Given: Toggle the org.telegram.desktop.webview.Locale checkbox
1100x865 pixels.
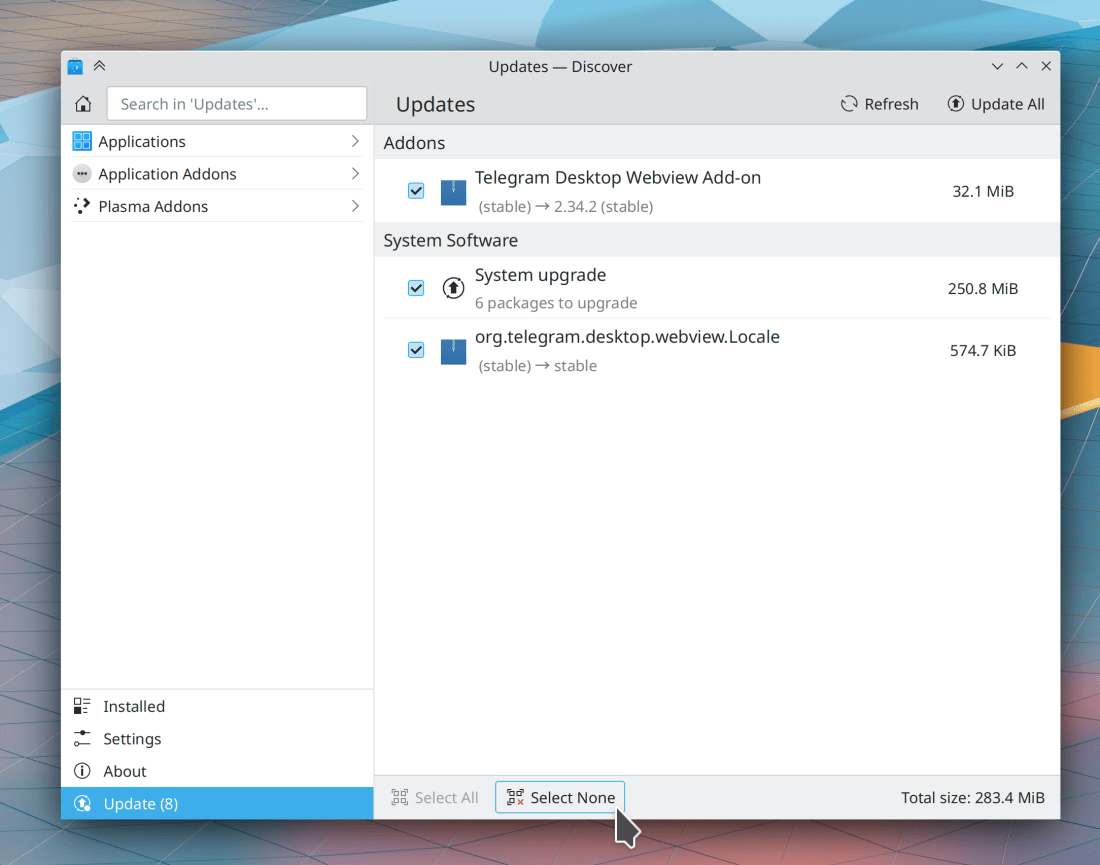Looking at the screenshot, I should click(x=416, y=350).
